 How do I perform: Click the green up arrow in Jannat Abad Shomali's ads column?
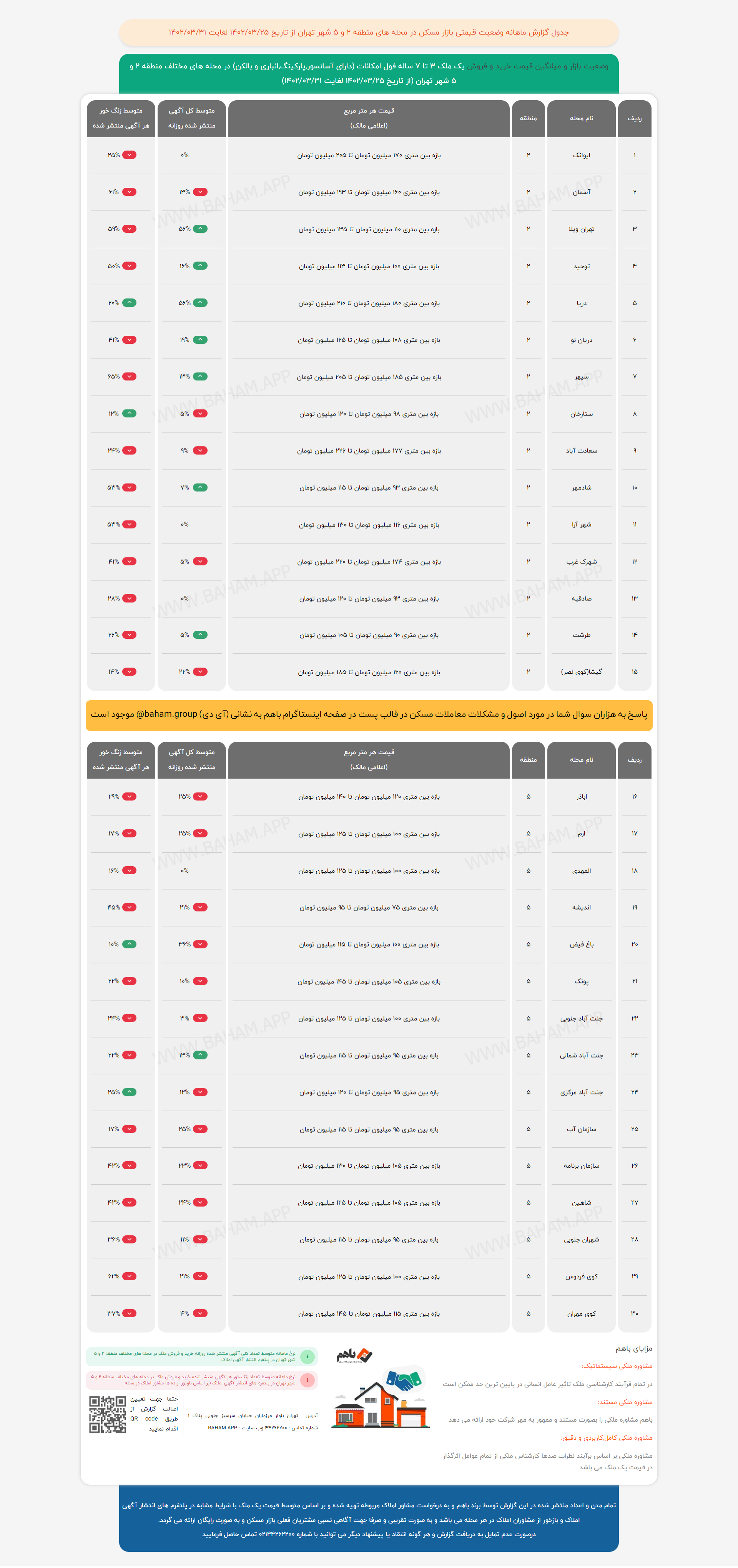pyautogui.click(x=200, y=1055)
